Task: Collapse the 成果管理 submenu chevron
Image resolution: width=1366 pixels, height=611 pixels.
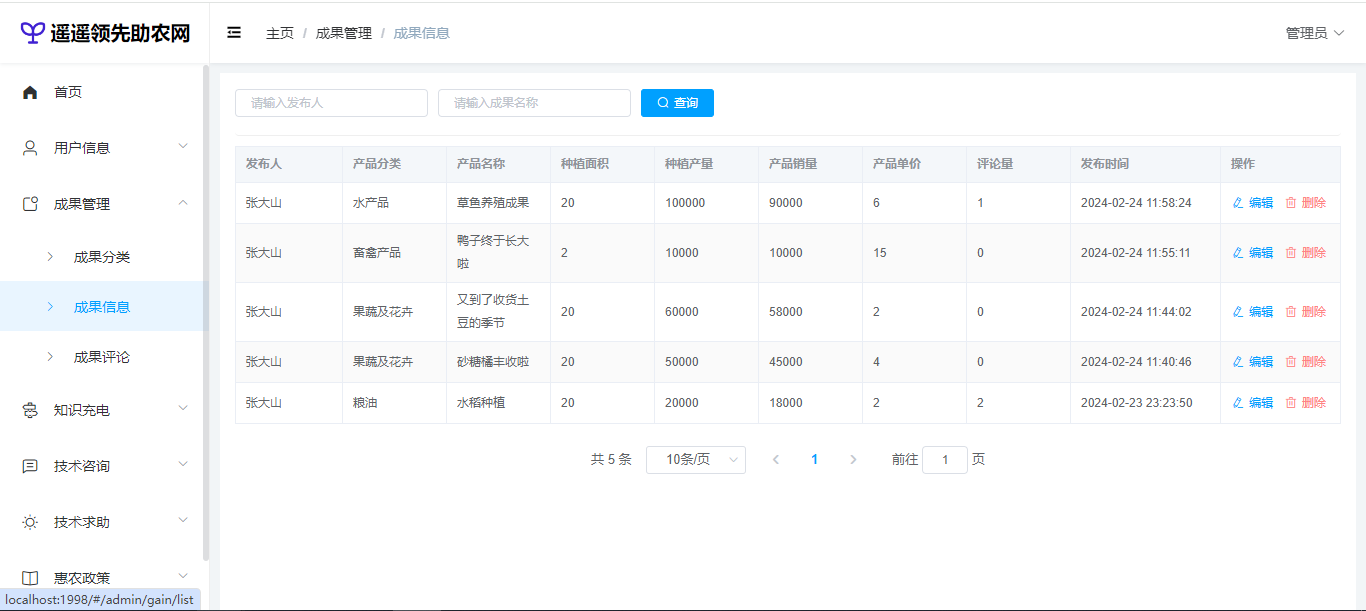Action: (183, 203)
